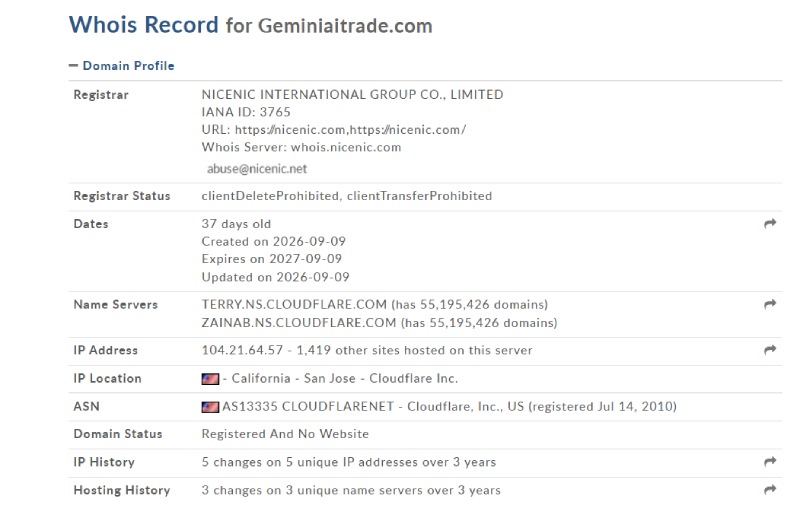Click the Registrar row label
800x505 pixels.
101,95
